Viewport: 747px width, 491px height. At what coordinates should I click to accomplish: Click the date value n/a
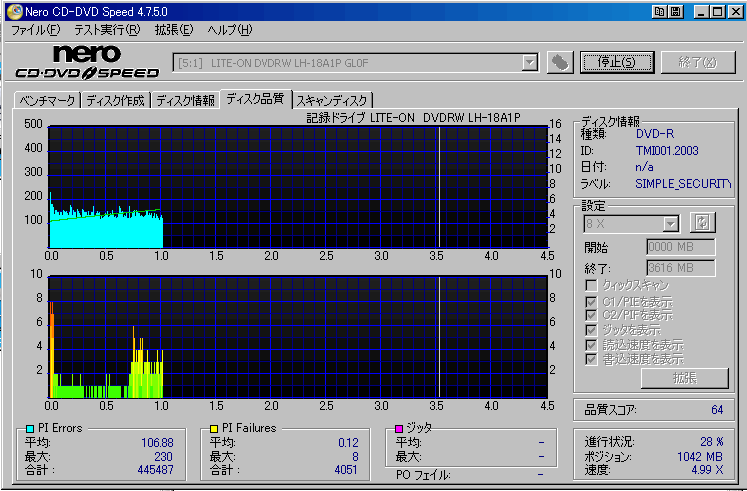644,167
